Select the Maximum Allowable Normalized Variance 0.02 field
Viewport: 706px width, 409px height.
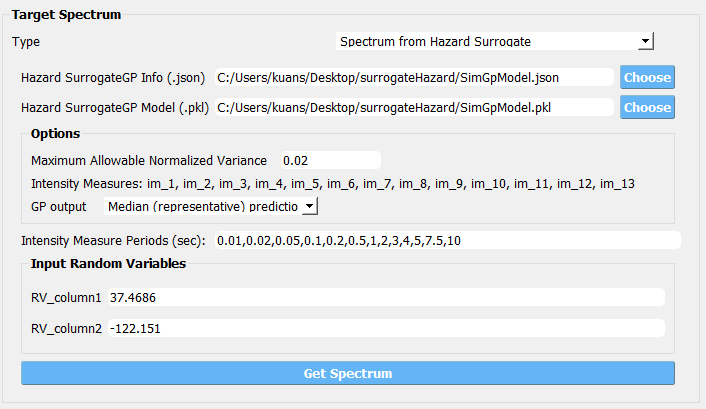(x=331, y=160)
